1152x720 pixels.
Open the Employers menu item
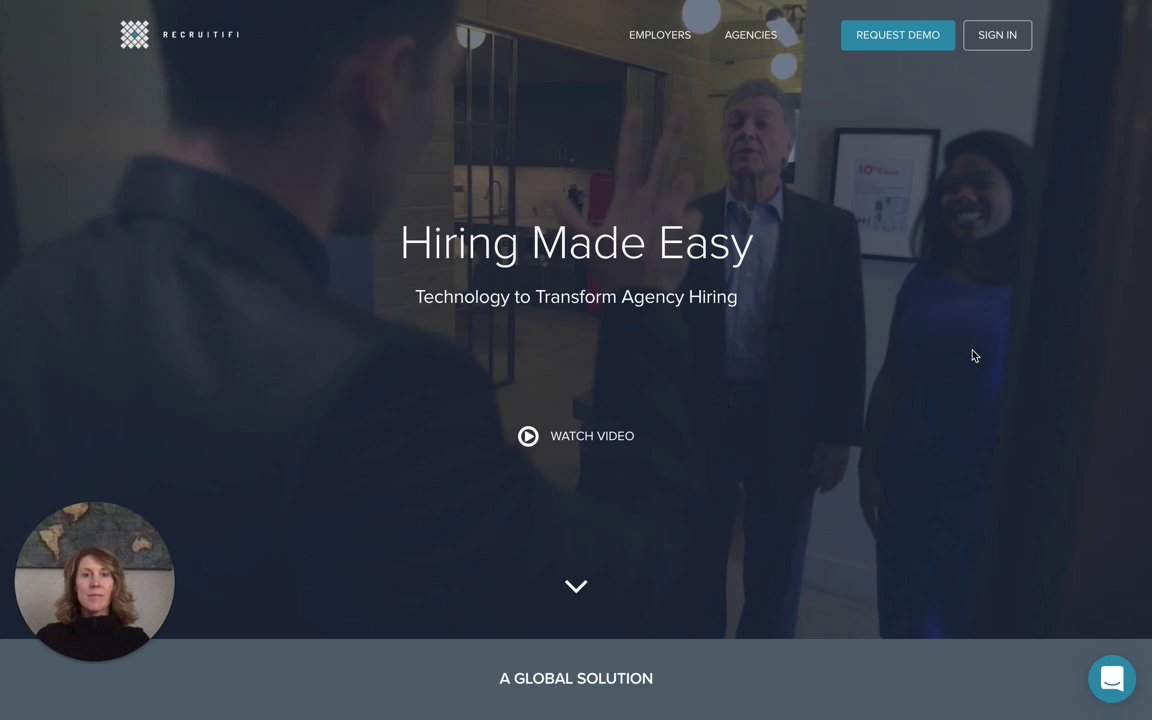(660, 35)
